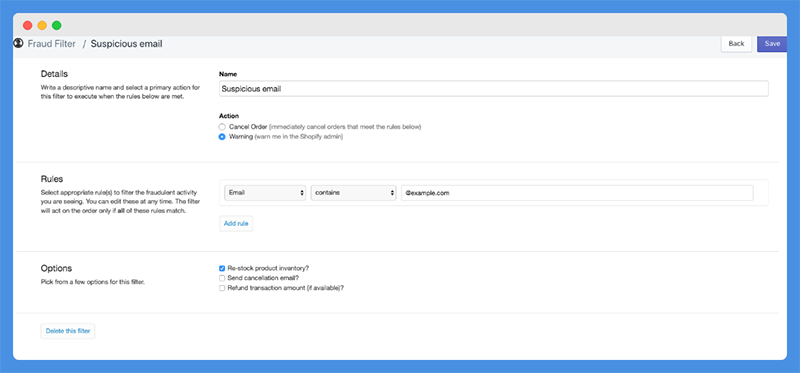
Task: Focus the Name input field
Action: click(x=493, y=88)
